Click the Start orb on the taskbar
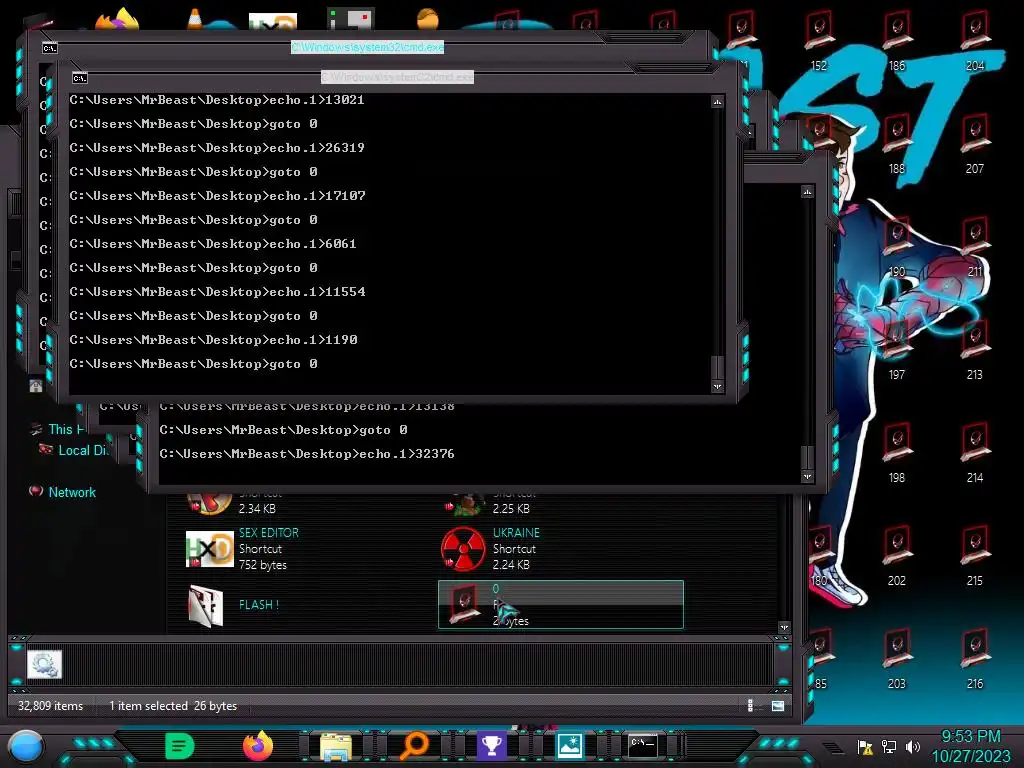This screenshot has width=1024, height=768. (x=26, y=746)
